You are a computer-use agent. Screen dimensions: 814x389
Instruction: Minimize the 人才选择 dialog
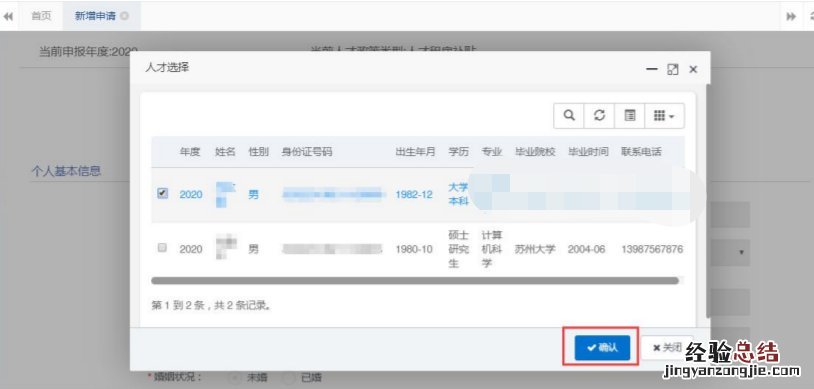(x=652, y=69)
